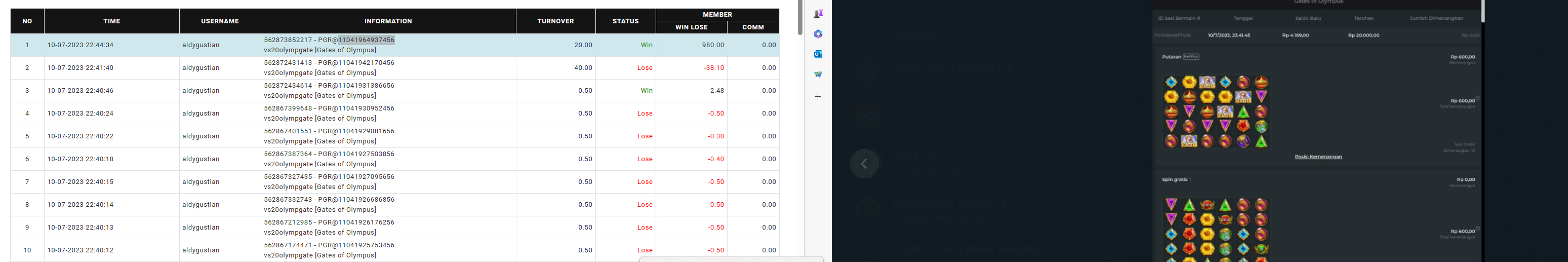
Task: Click the Win status in row 1
Action: click(x=647, y=45)
